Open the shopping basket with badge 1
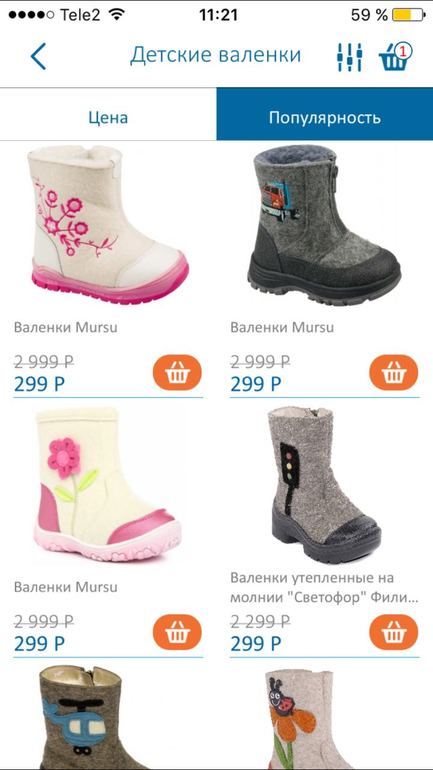The image size is (433, 770). coord(395,56)
